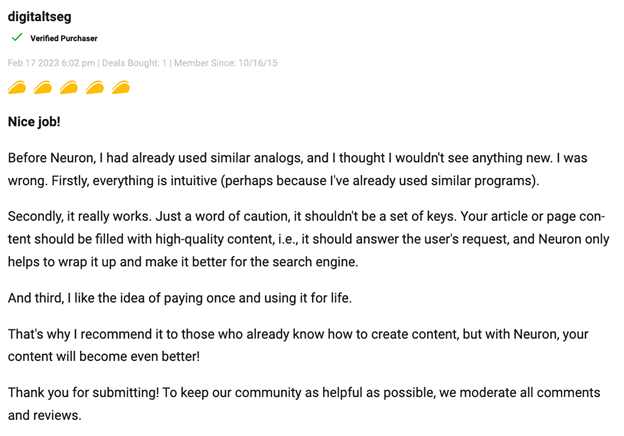
Task: Click the green verified checkmark icon
Action: coord(17,38)
